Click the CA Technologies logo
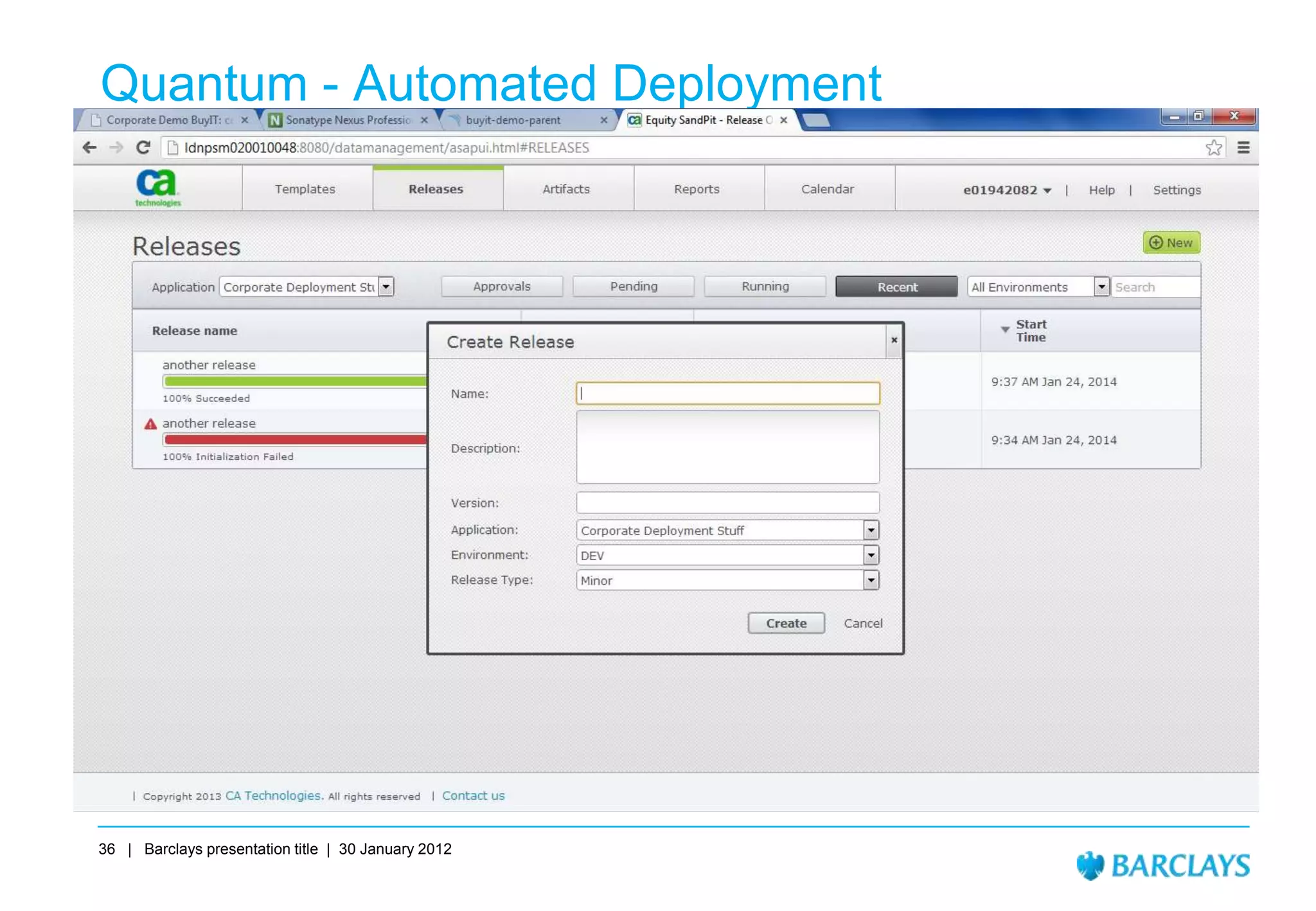Image resolution: width=1316 pixels, height=911 pixels. pyautogui.click(x=157, y=188)
